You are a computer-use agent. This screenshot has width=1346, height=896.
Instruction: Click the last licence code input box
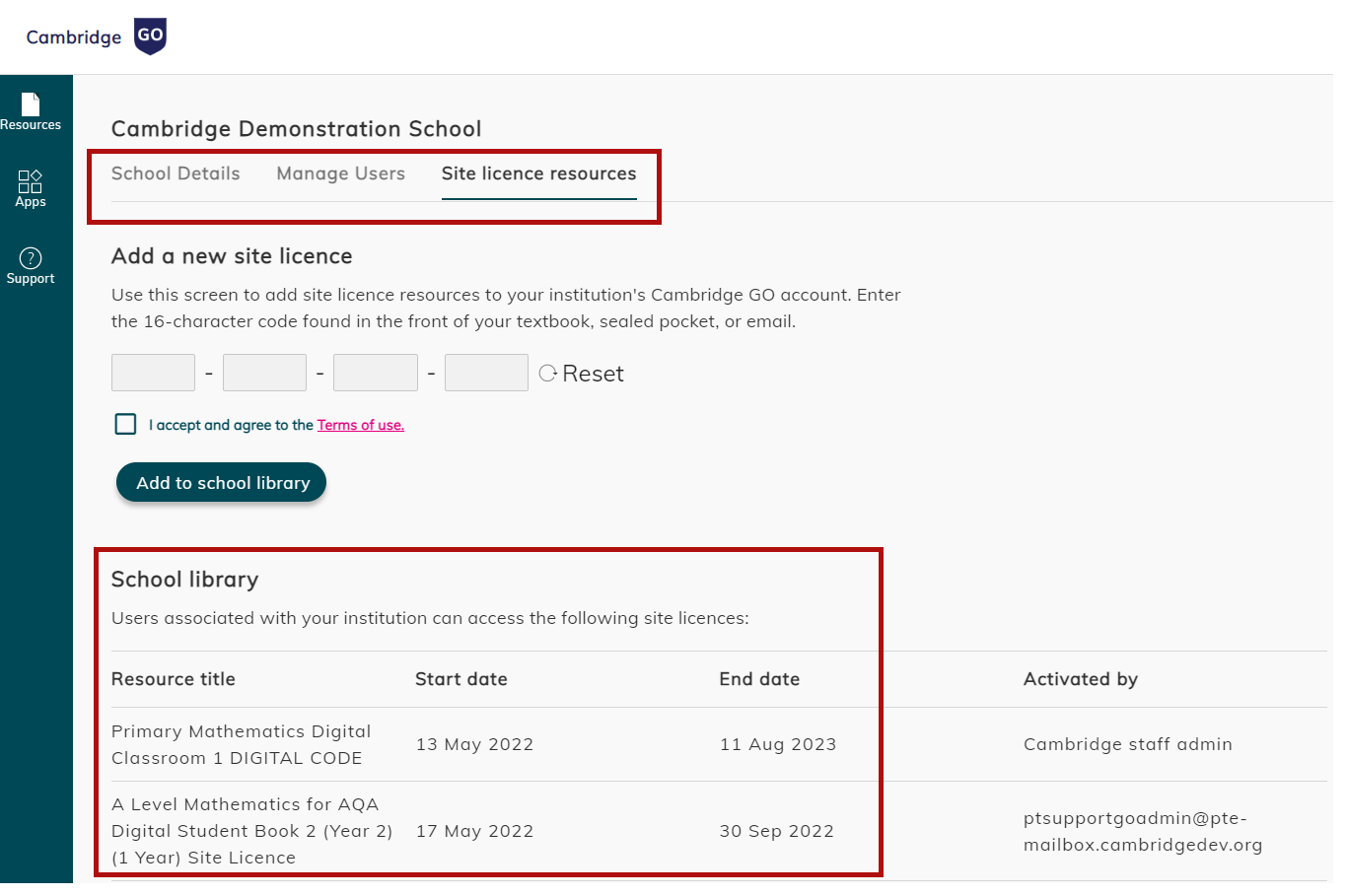pos(486,373)
